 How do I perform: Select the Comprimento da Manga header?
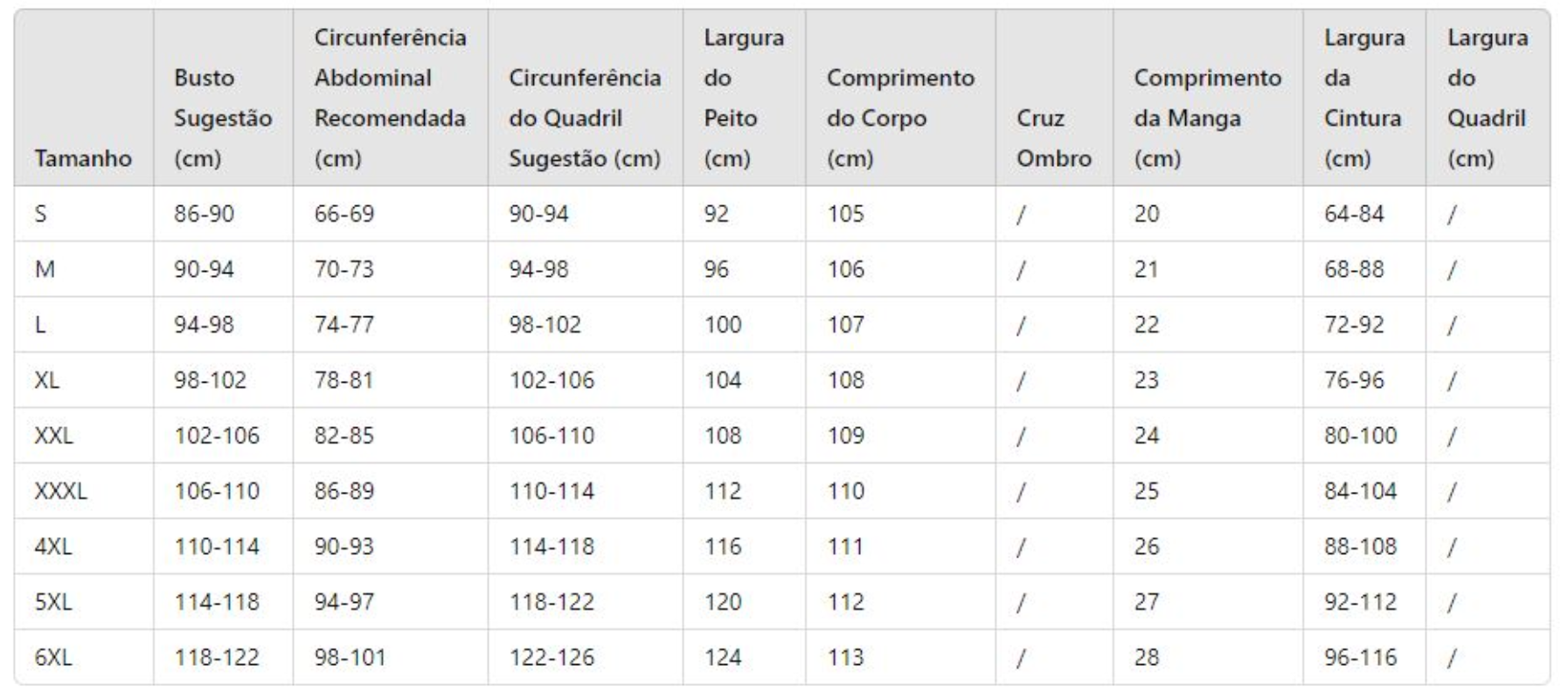(1207, 118)
